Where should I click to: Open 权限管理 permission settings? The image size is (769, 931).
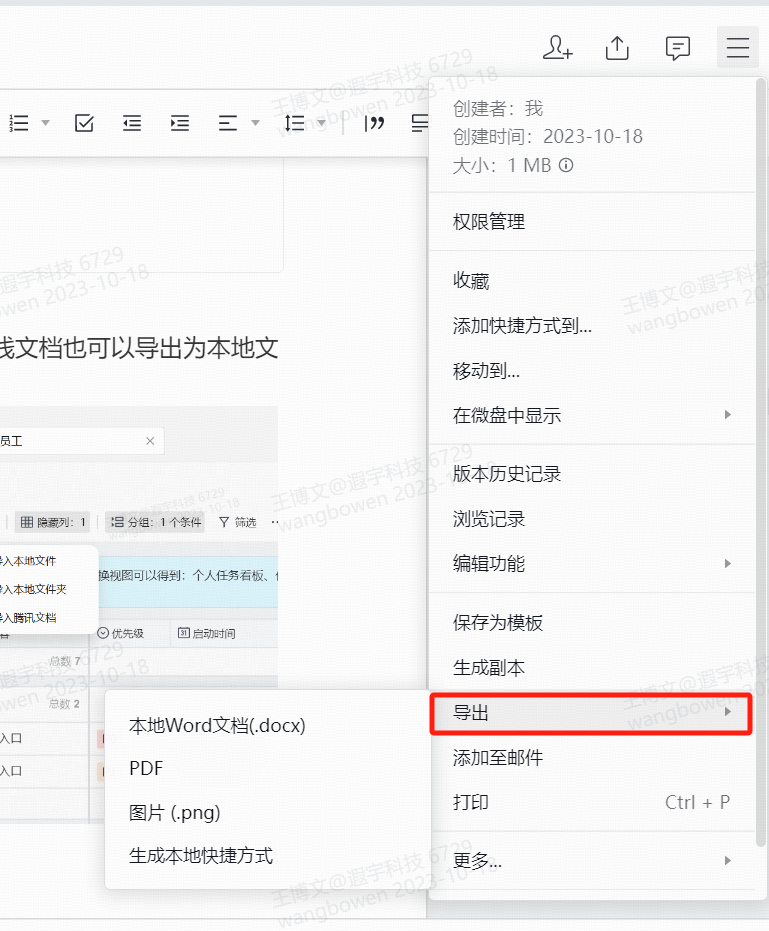pyautogui.click(x=592, y=221)
